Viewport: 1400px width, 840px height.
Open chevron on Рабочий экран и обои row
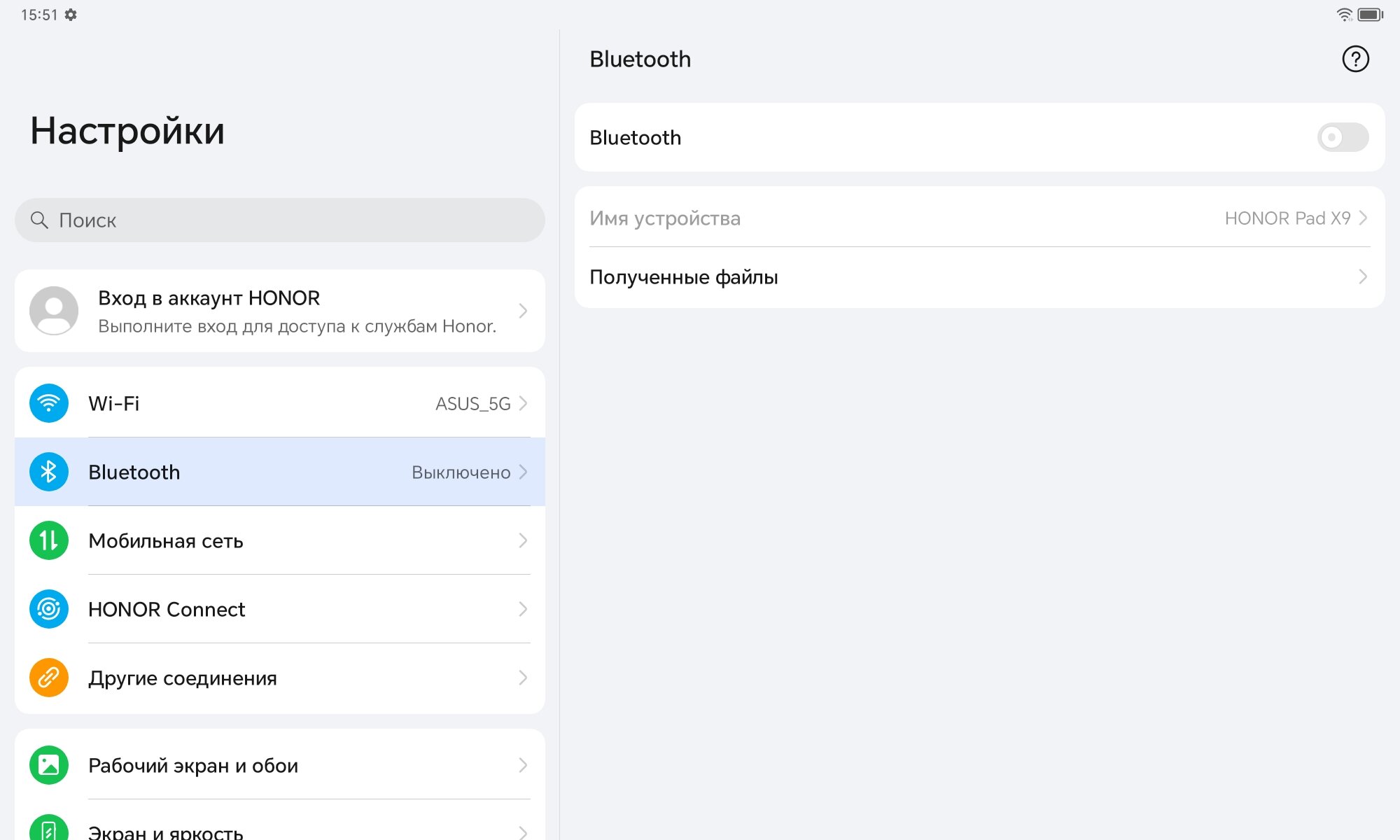click(523, 765)
